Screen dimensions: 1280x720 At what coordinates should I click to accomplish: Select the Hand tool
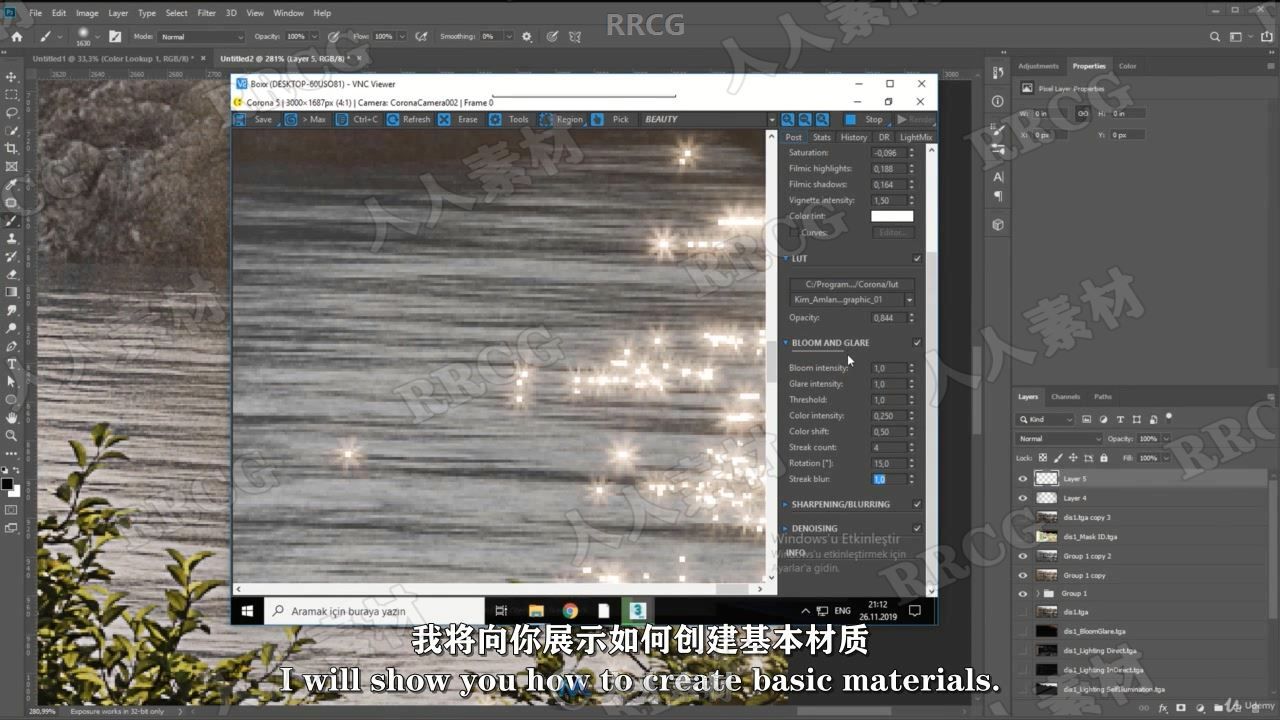click(11, 417)
